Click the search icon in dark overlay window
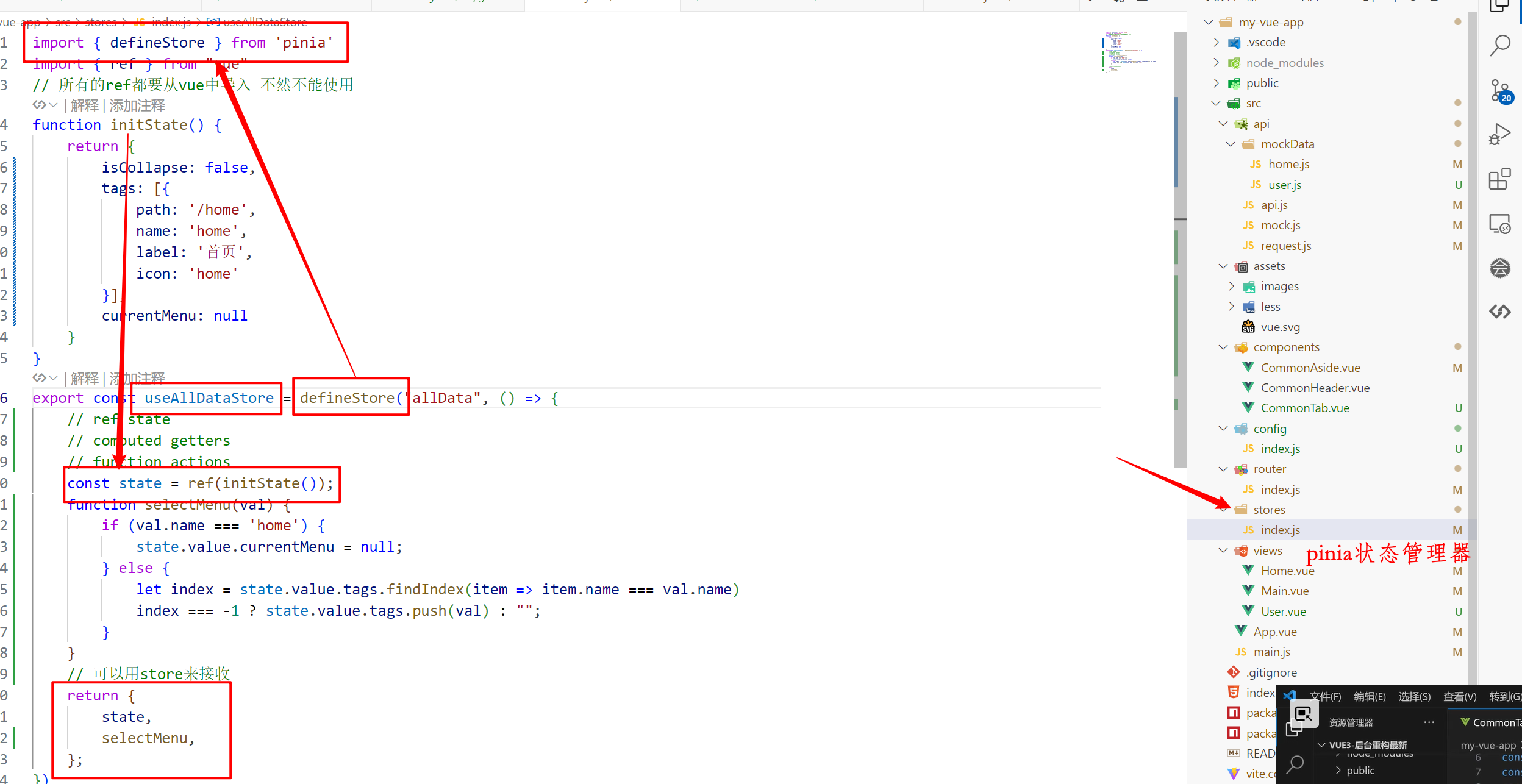Image resolution: width=1522 pixels, height=784 pixels. [1295, 763]
